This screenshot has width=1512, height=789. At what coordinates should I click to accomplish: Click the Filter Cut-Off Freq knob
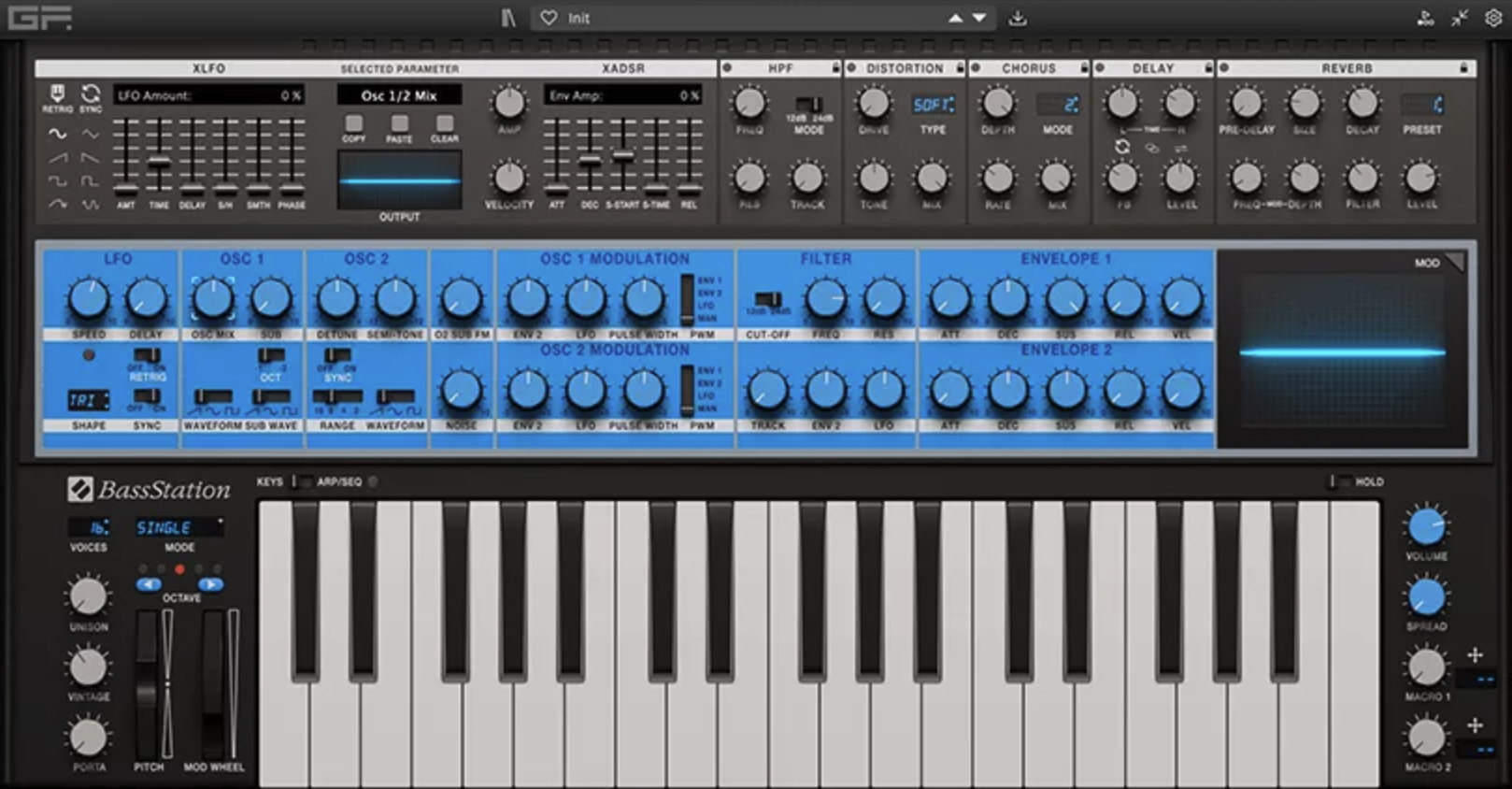[x=825, y=299]
